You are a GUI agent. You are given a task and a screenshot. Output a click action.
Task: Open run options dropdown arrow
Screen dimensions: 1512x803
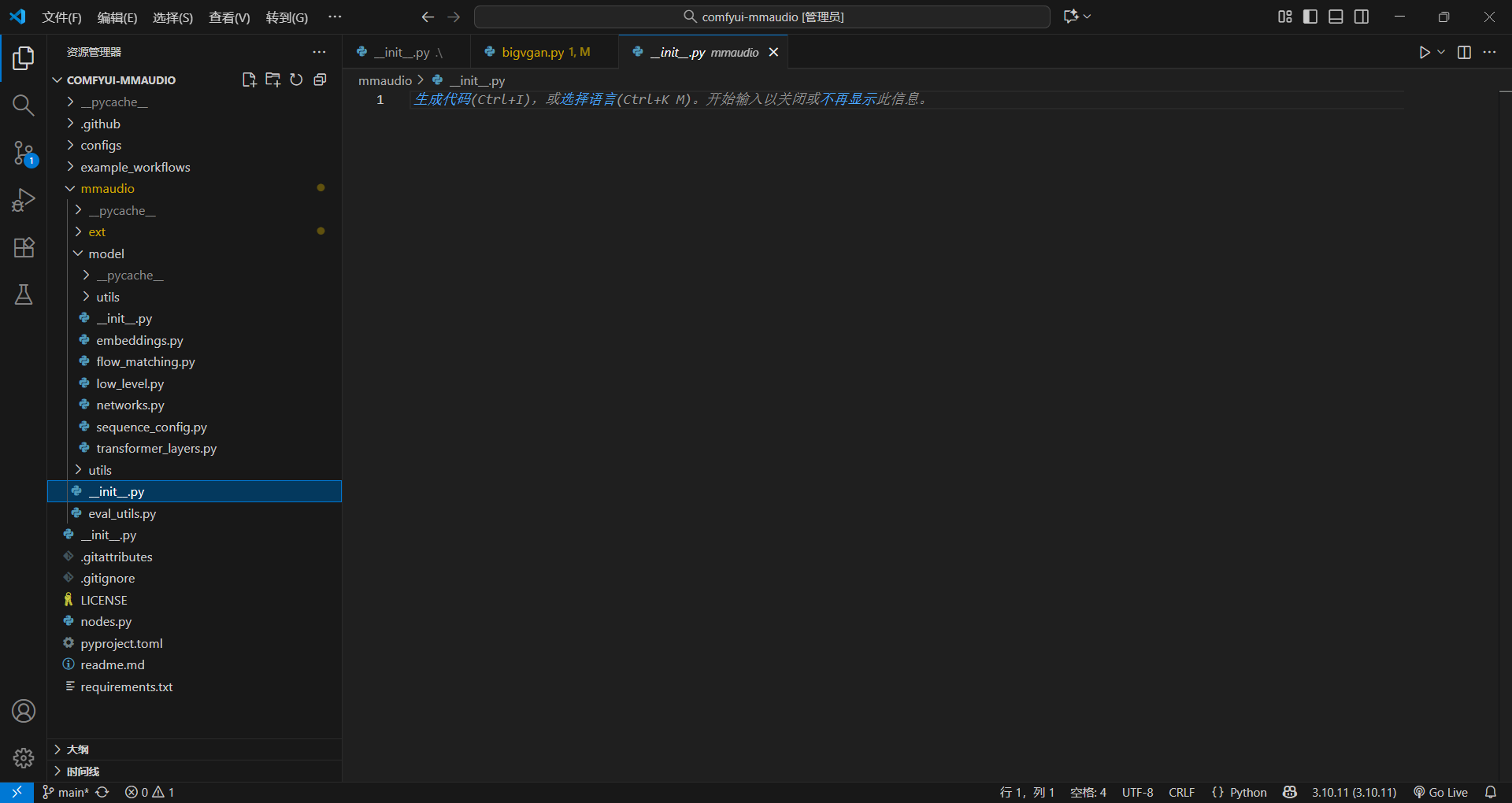click(1441, 52)
